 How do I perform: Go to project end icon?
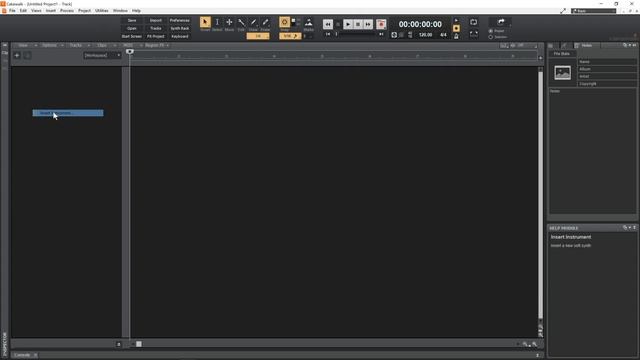point(381,34)
